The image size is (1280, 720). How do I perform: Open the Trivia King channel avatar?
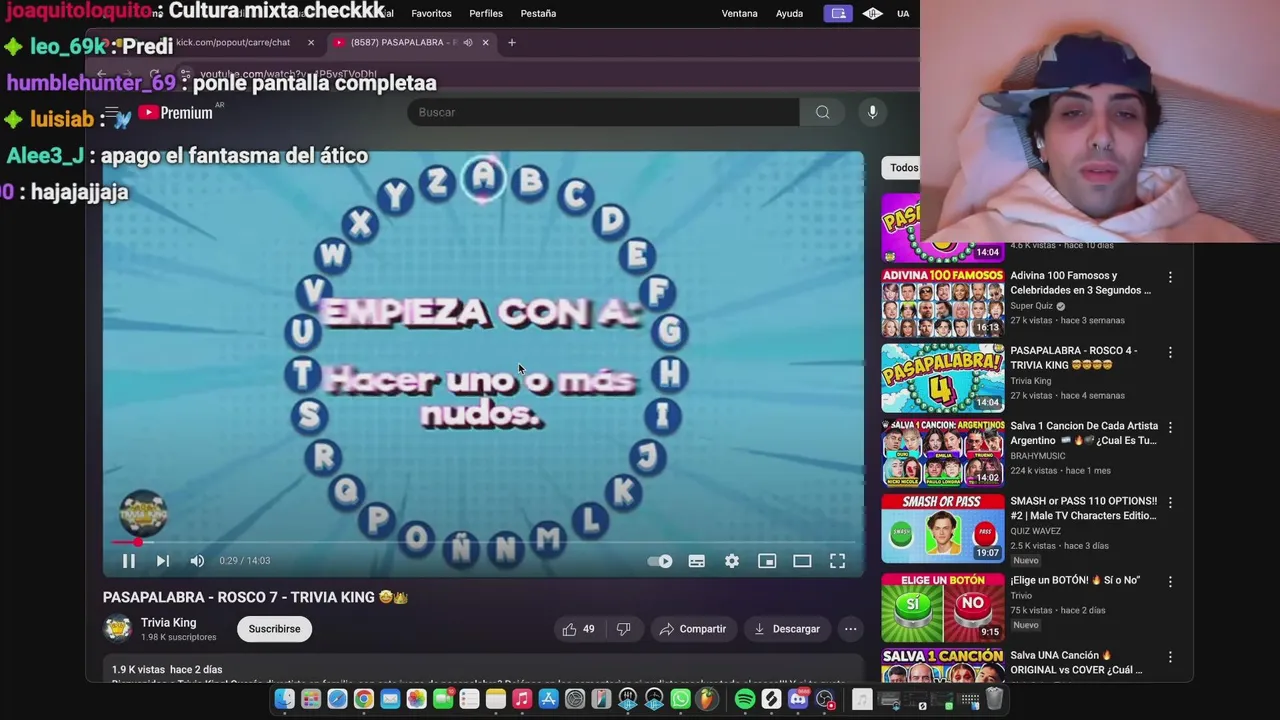[118, 629]
